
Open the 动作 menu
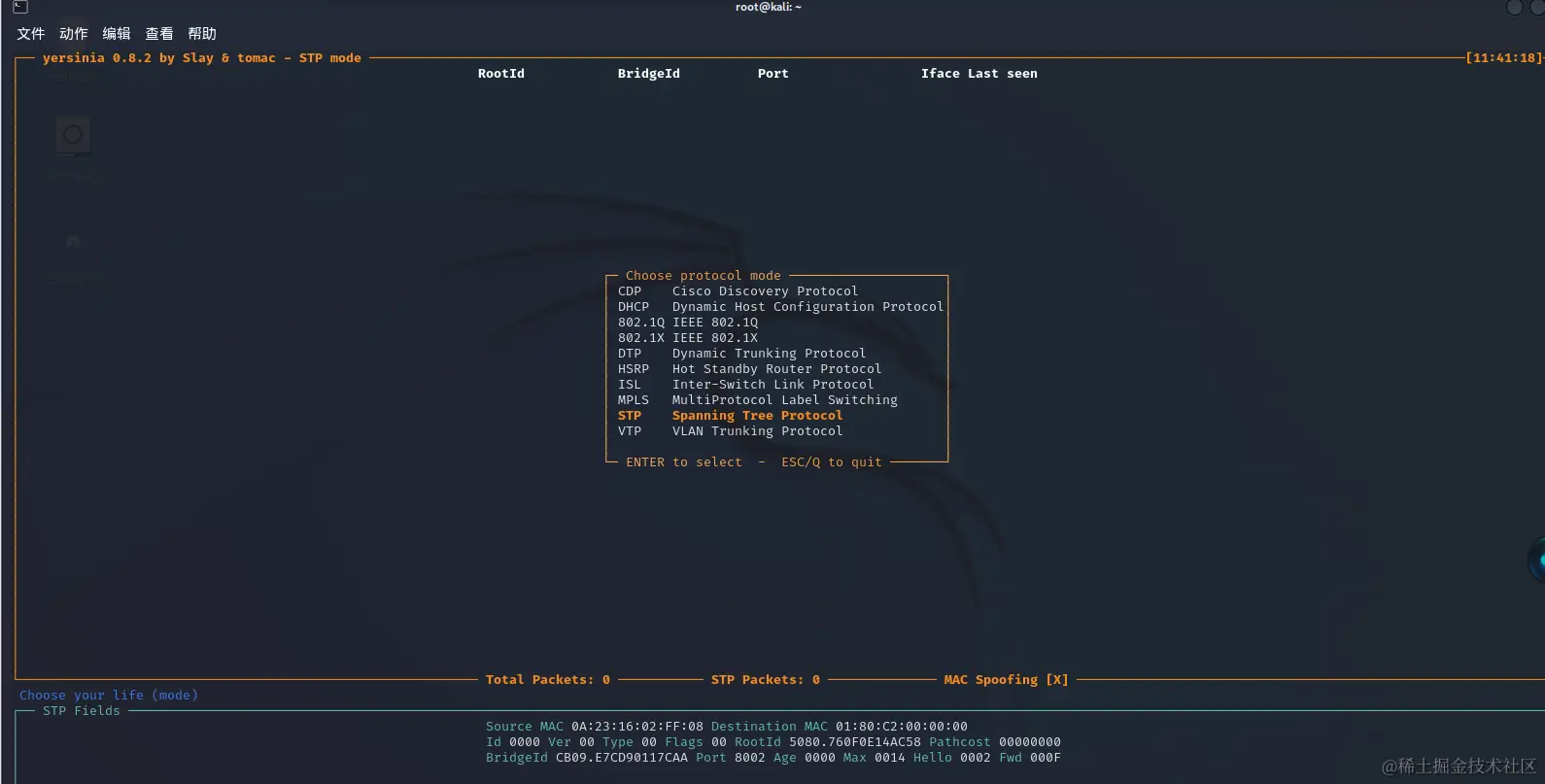point(74,34)
